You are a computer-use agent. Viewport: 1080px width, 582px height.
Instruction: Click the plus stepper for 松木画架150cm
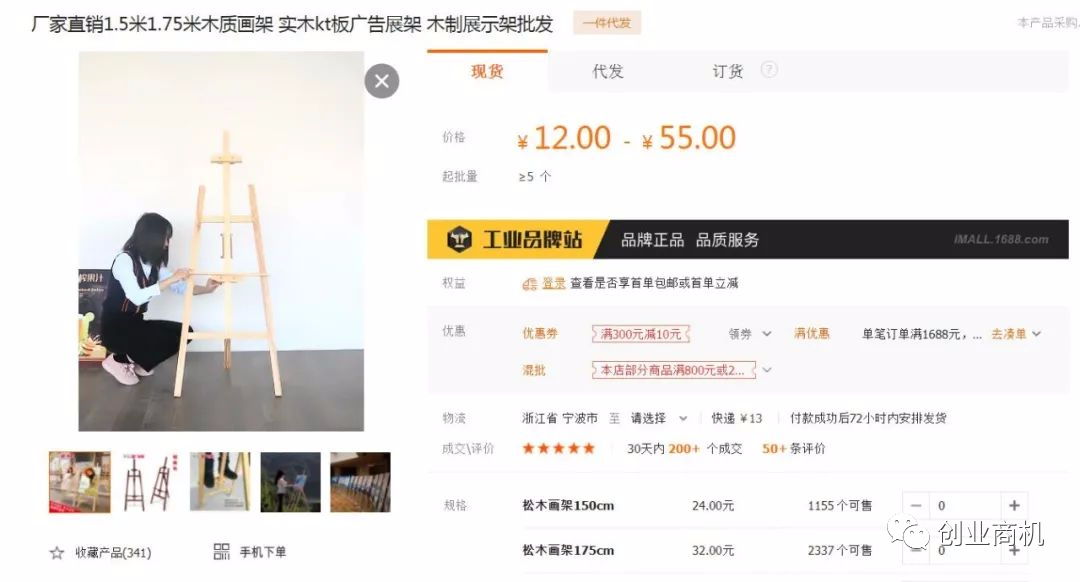pos(1014,506)
